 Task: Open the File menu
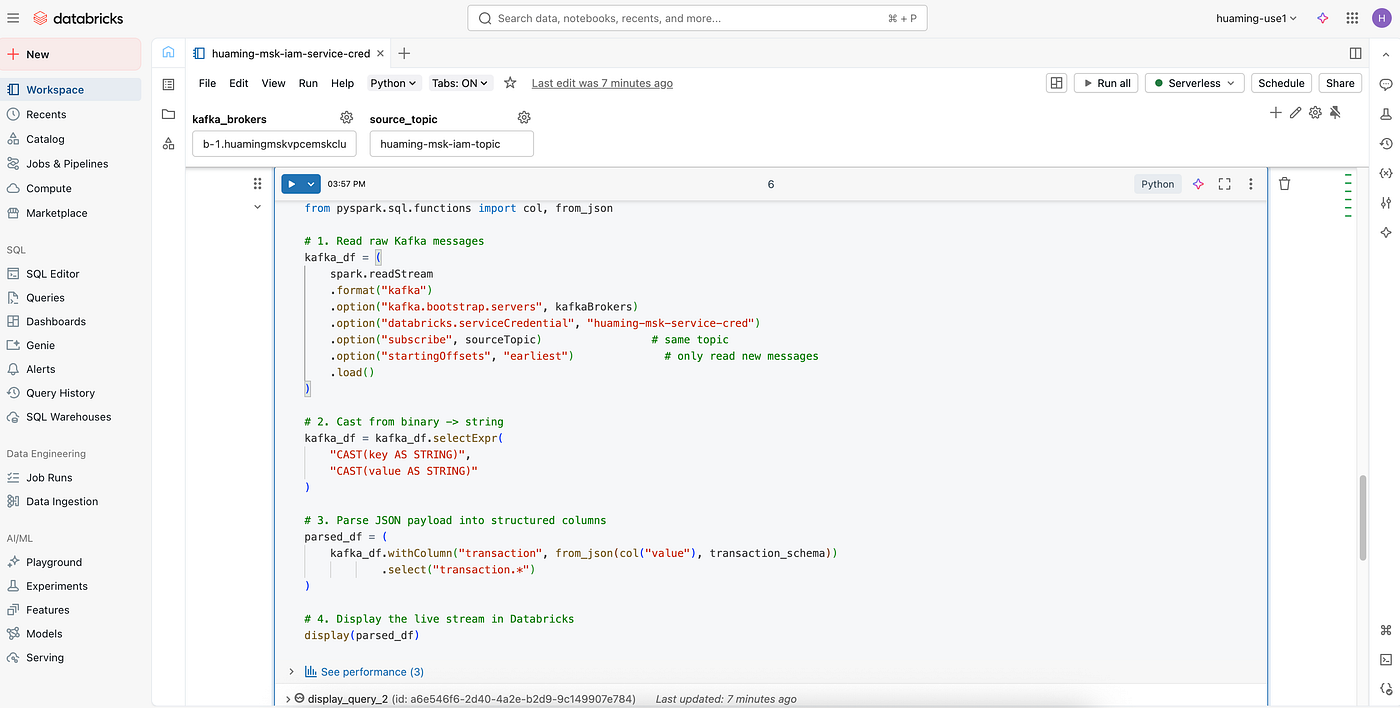tap(207, 83)
